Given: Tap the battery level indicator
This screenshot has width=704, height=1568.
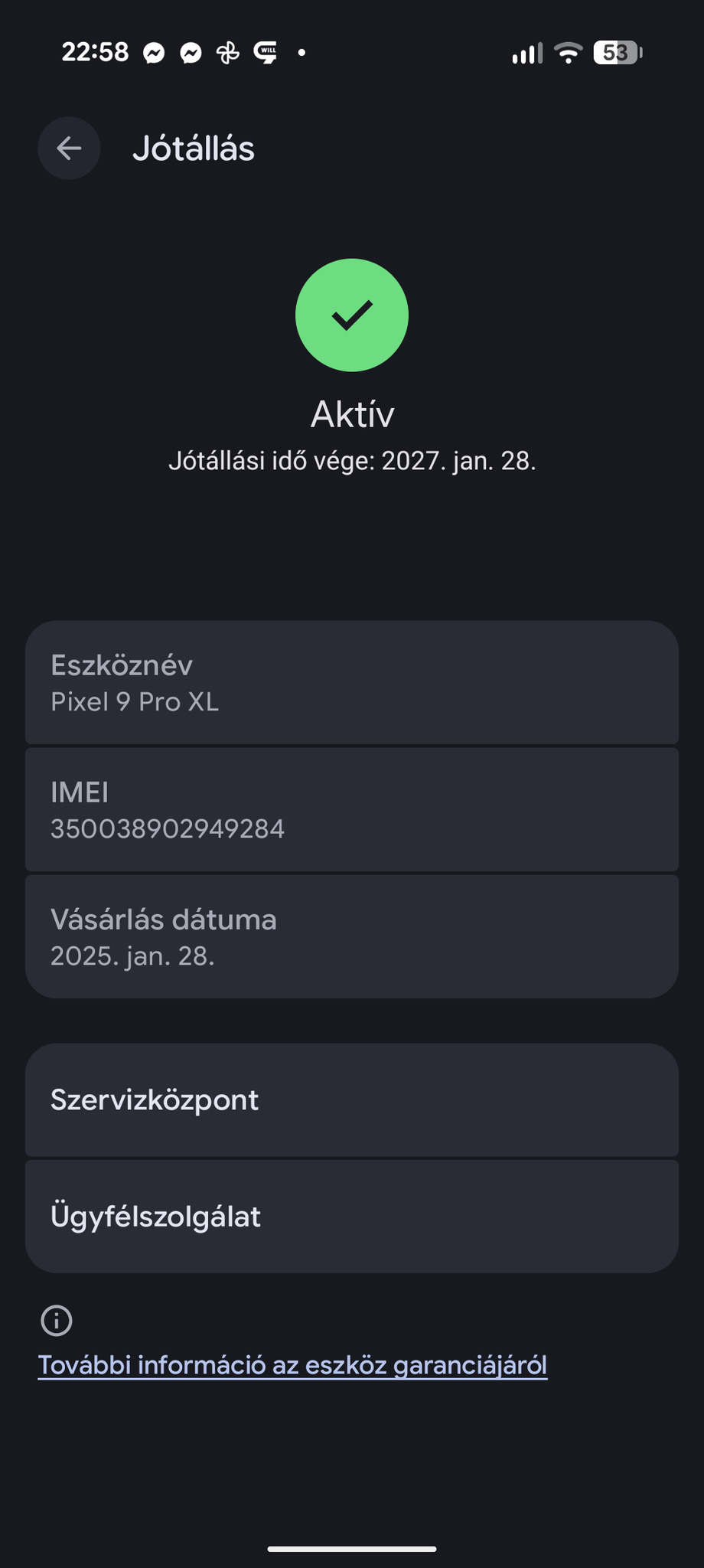Looking at the screenshot, I should coord(617,53).
